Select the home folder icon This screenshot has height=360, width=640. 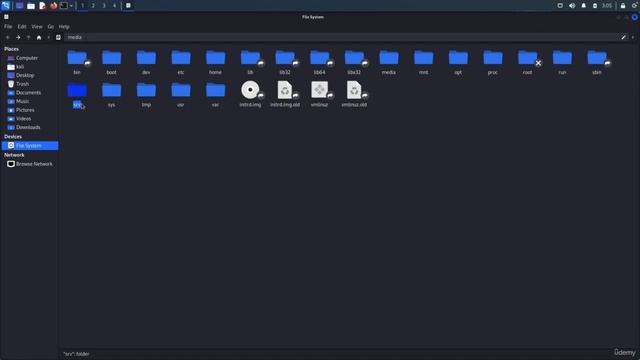point(216,58)
